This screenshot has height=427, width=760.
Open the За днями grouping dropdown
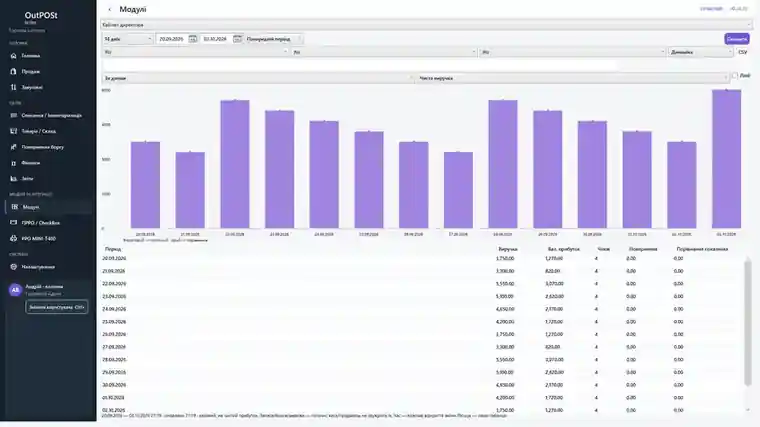pos(258,78)
